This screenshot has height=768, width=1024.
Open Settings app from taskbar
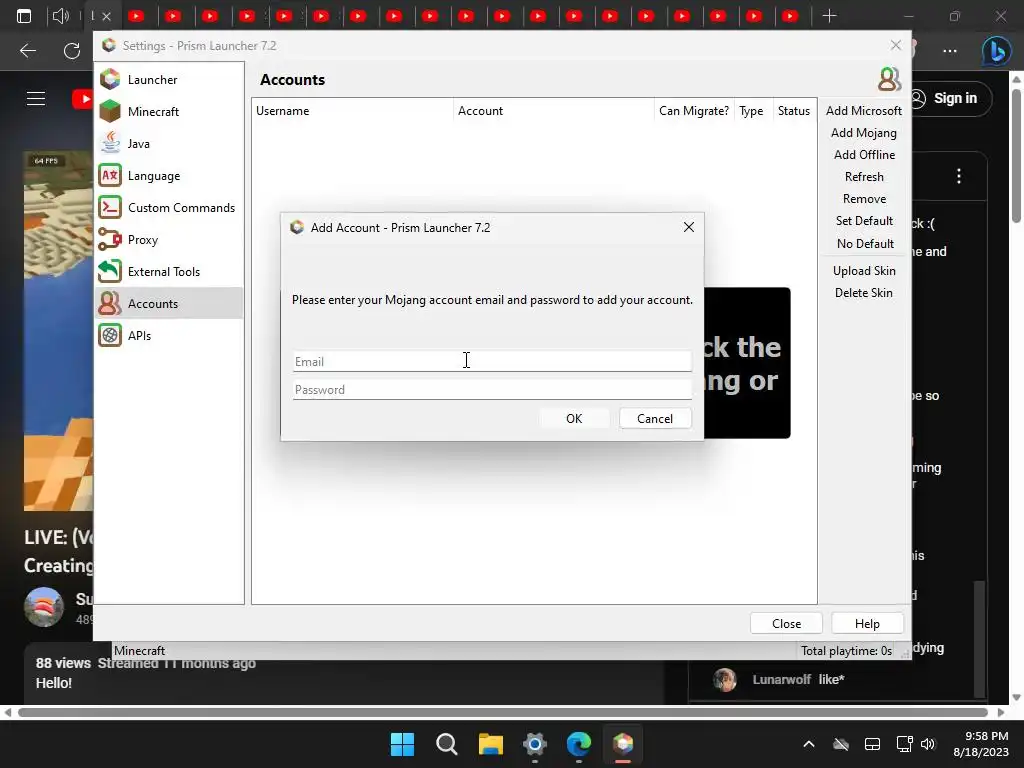tap(534, 744)
